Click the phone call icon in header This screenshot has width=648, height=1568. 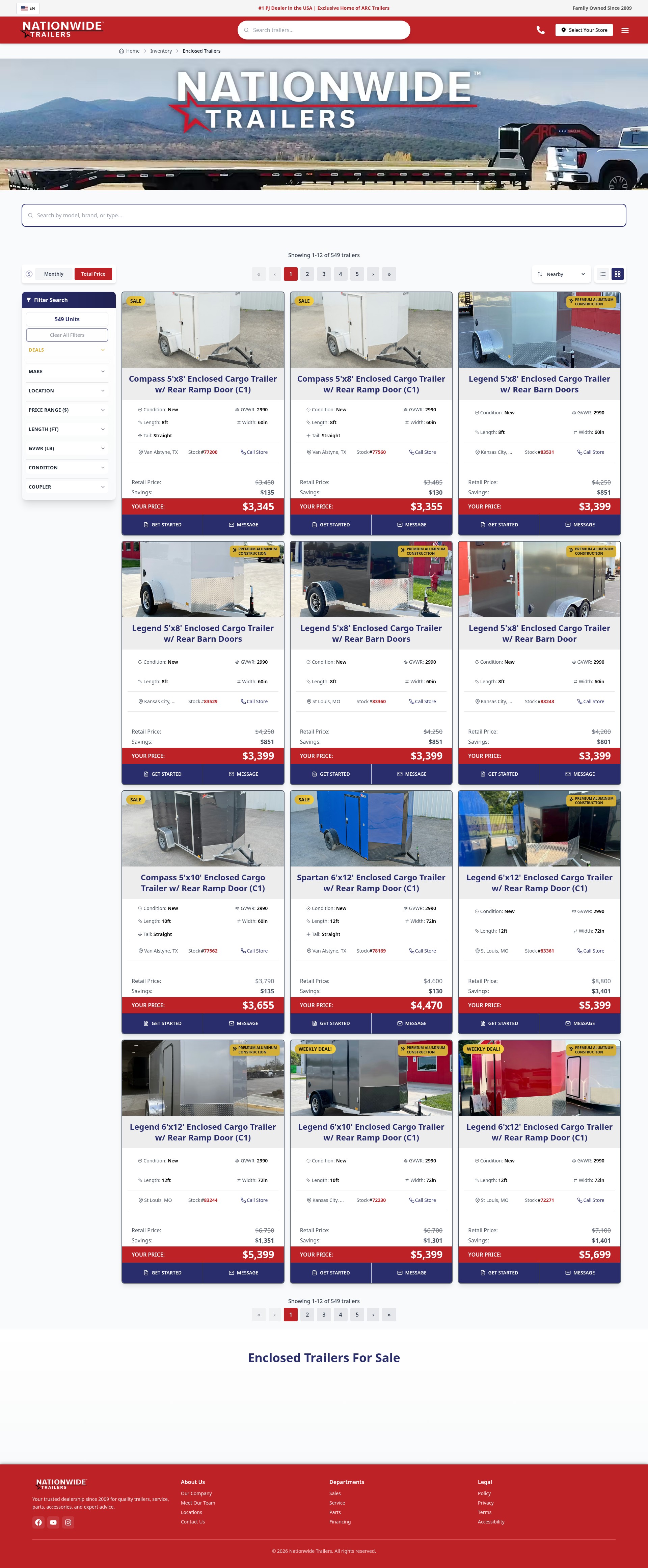click(x=540, y=30)
